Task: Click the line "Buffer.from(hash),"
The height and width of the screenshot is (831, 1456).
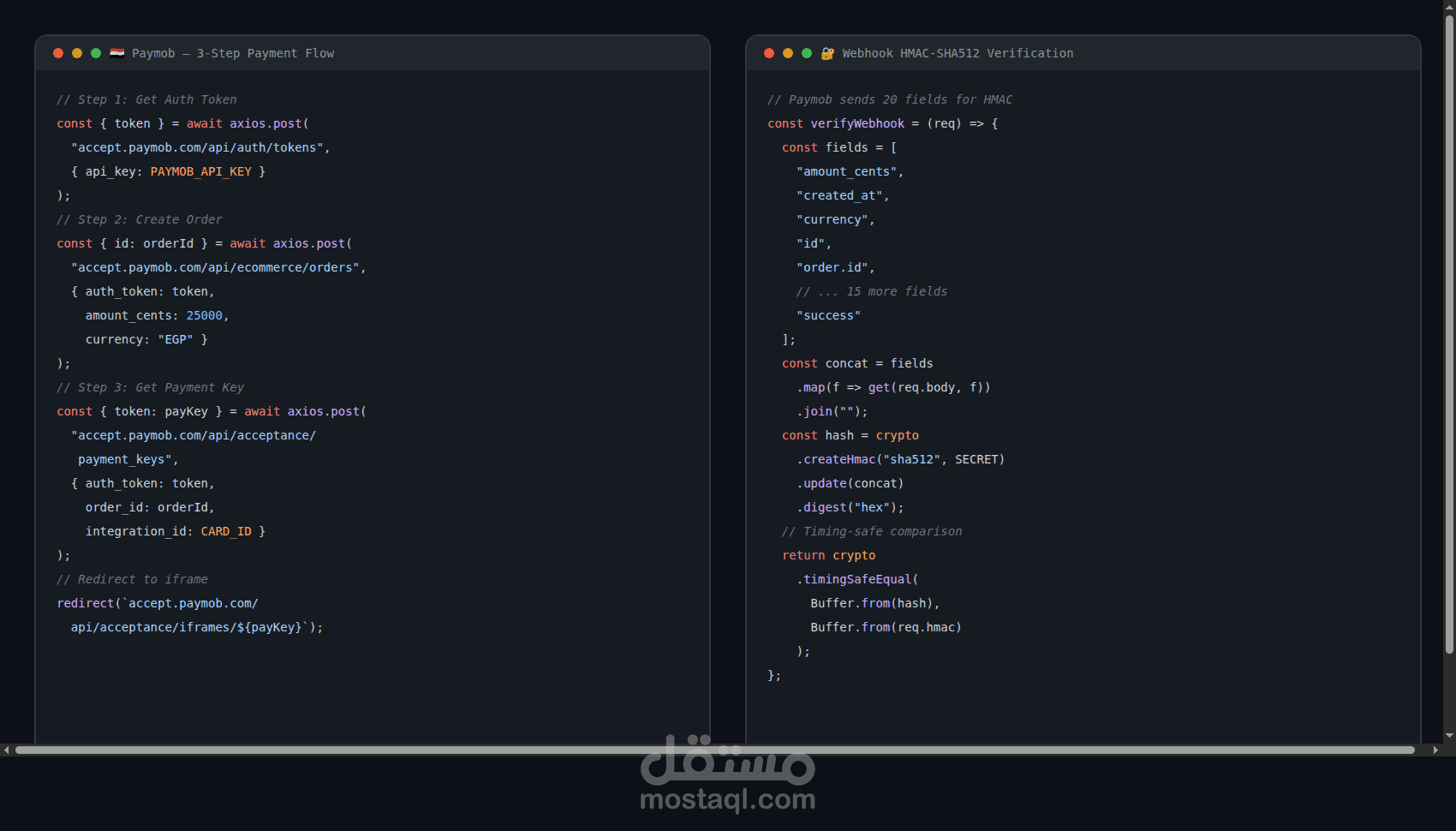Action: [x=875, y=603]
